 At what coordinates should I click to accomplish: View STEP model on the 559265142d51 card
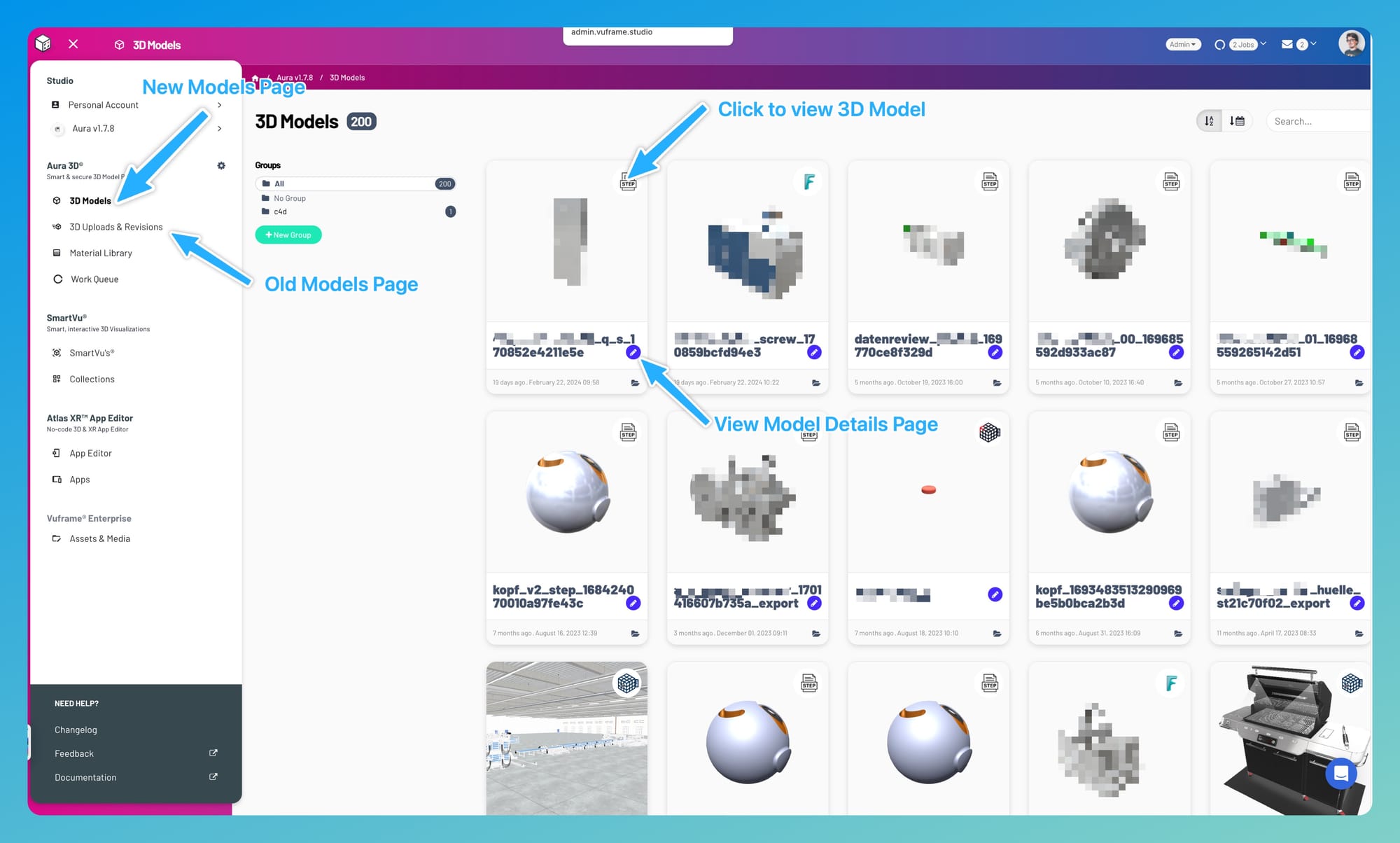[x=1352, y=182]
